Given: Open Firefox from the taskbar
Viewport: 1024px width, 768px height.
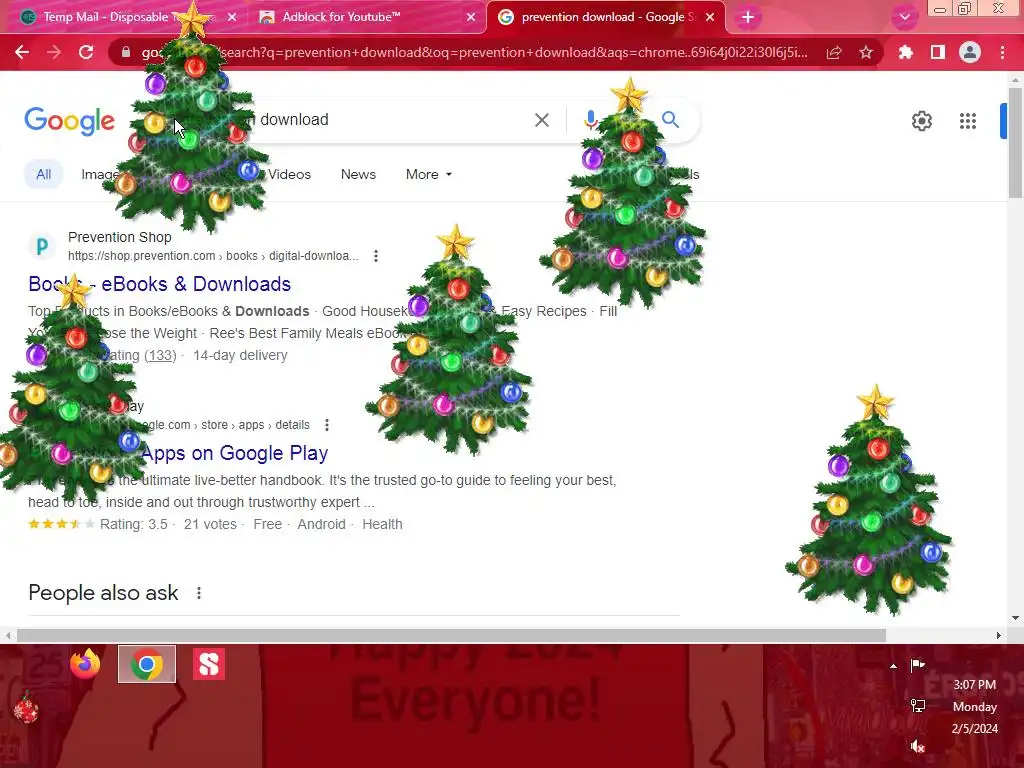Looking at the screenshot, I should [85, 664].
